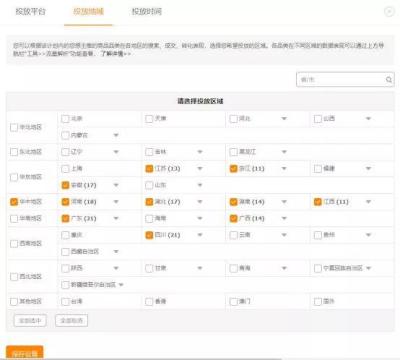Expand the 宁夏回族自治区 dropdown arrow
400x360 pixels.
point(368,268)
